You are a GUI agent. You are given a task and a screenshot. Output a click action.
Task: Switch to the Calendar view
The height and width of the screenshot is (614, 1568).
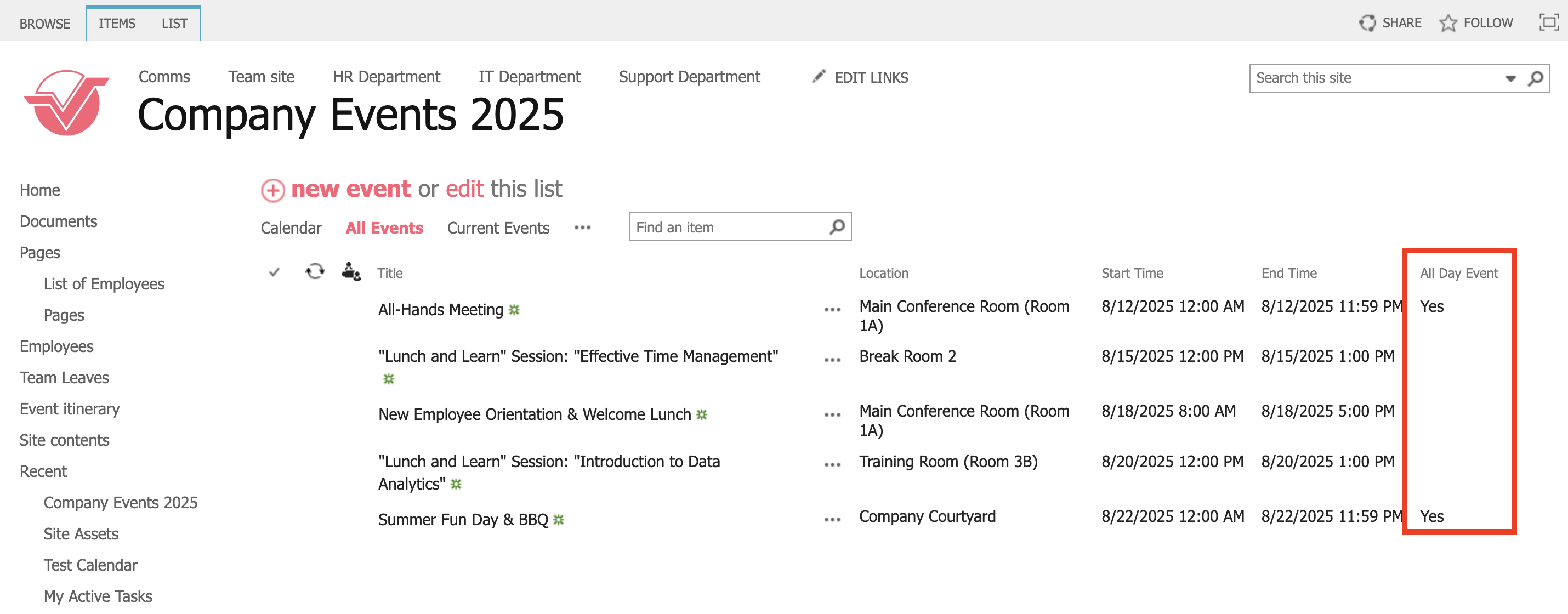tap(291, 228)
